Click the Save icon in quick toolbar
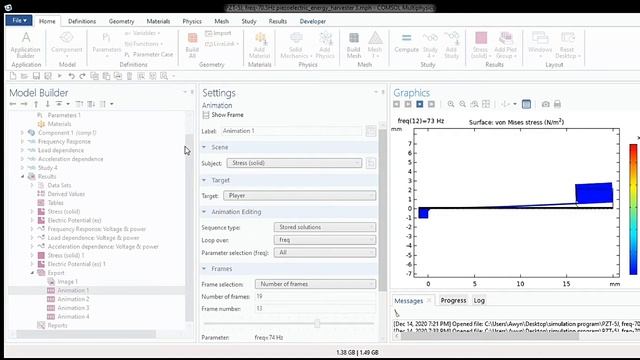 click(x=36, y=76)
